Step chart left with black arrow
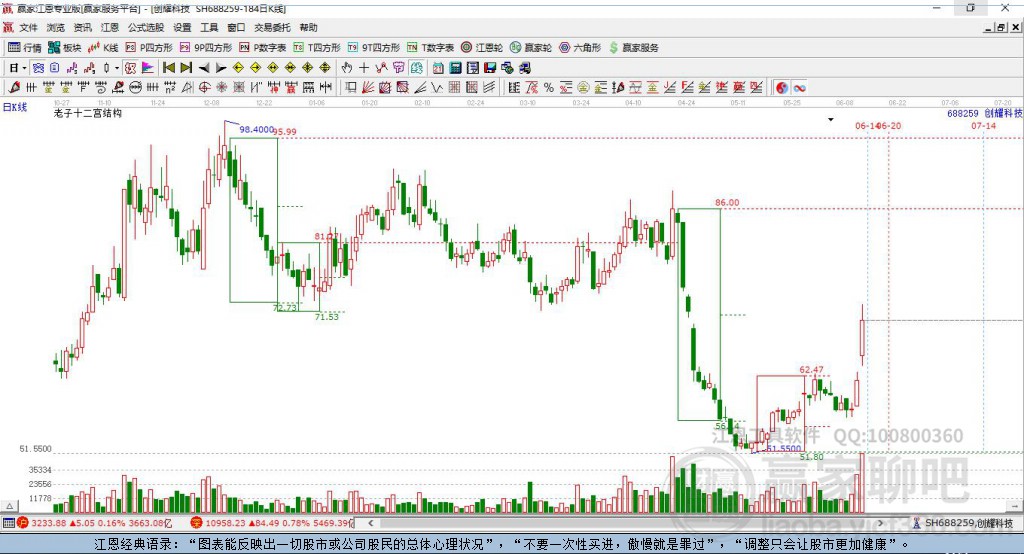The width and height of the screenshot is (1024, 554). pyautogui.click(x=204, y=68)
